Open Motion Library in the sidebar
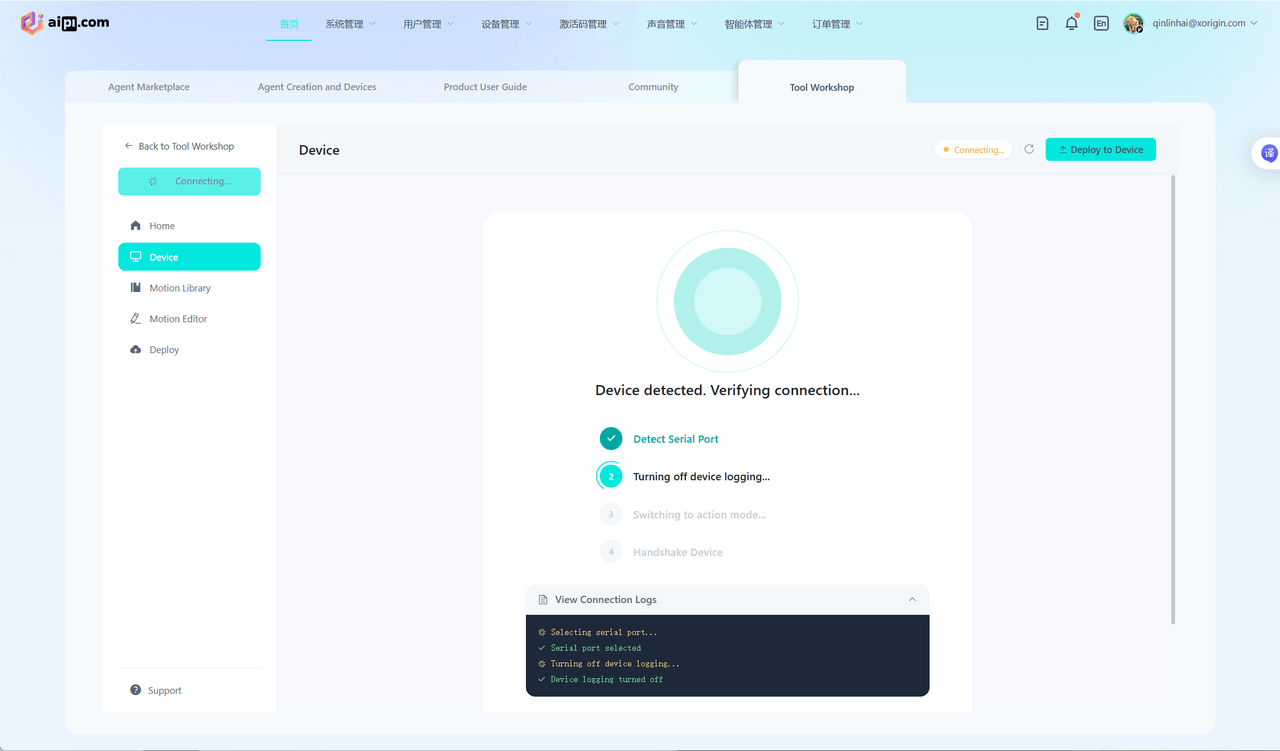The image size is (1280, 751). point(189,288)
